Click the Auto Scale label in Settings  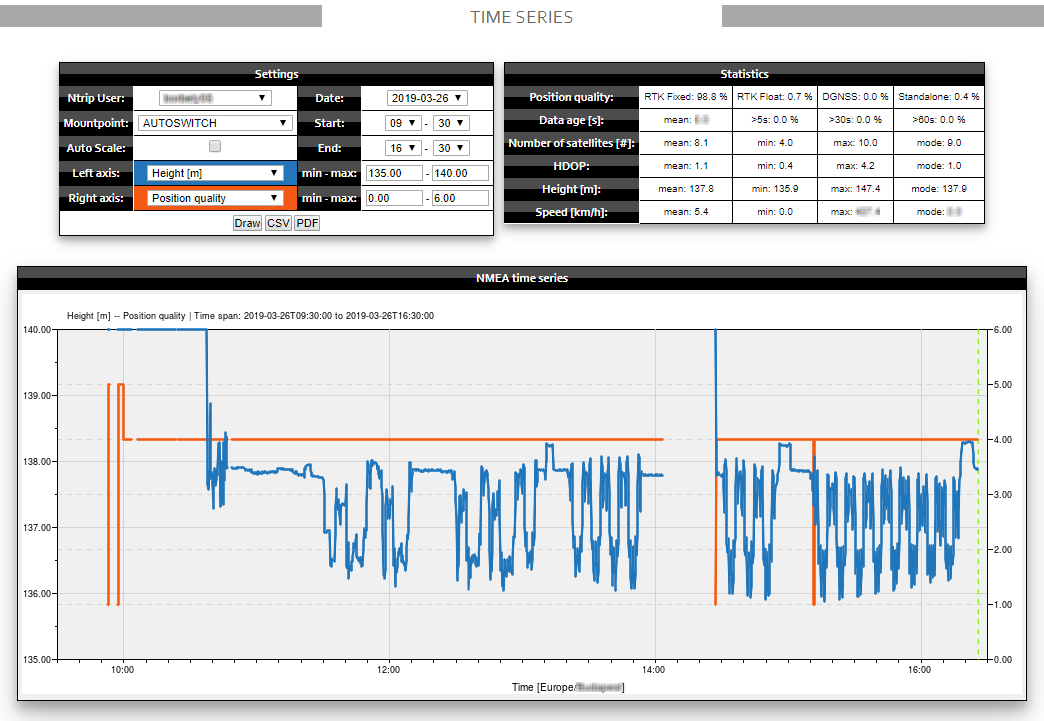pos(96,148)
